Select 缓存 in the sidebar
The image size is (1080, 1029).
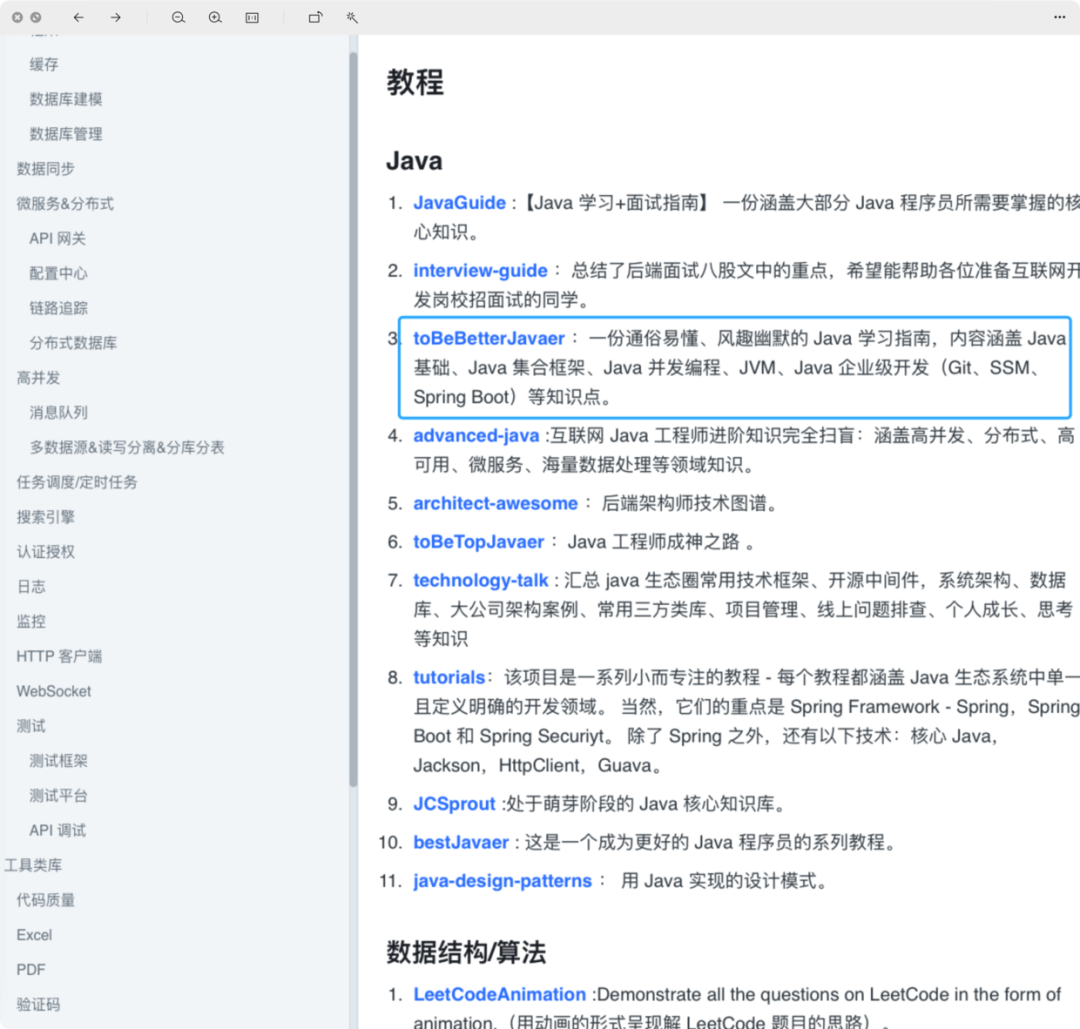pyautogui.click(x=44, y=64)
